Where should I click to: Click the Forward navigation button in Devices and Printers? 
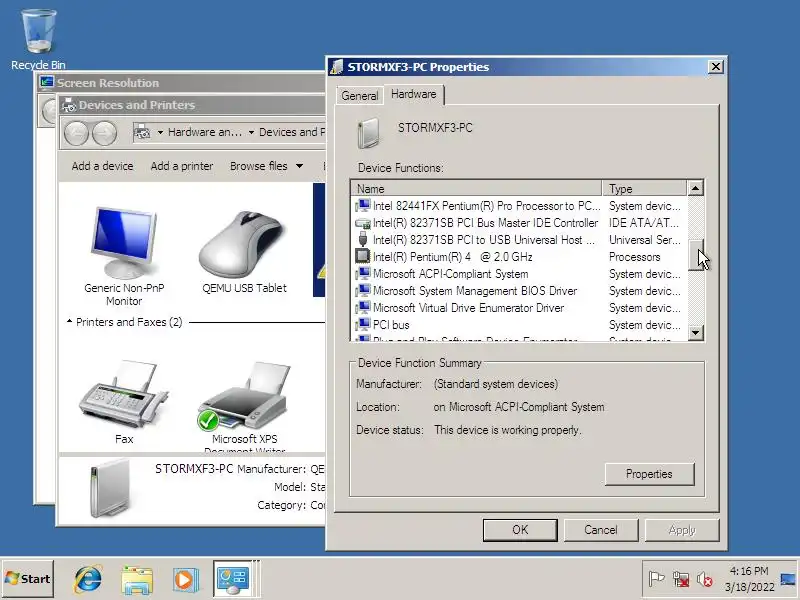[104, 133]
